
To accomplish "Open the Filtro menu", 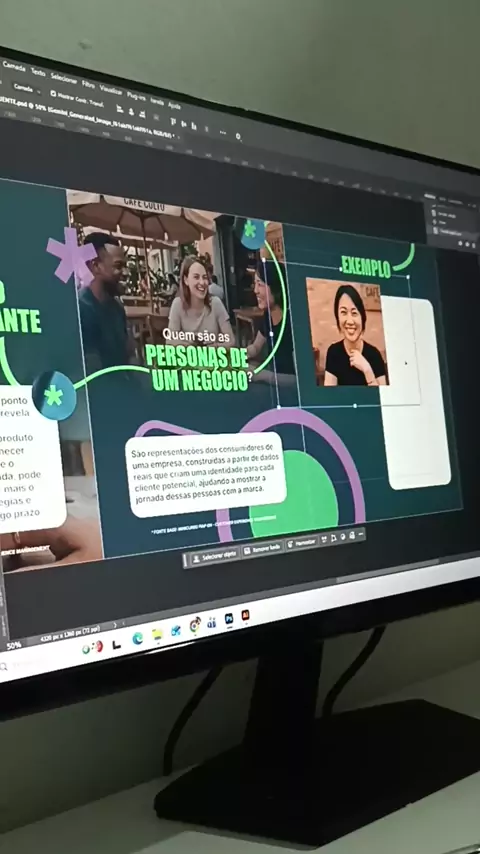I will (x=88, y=83).
